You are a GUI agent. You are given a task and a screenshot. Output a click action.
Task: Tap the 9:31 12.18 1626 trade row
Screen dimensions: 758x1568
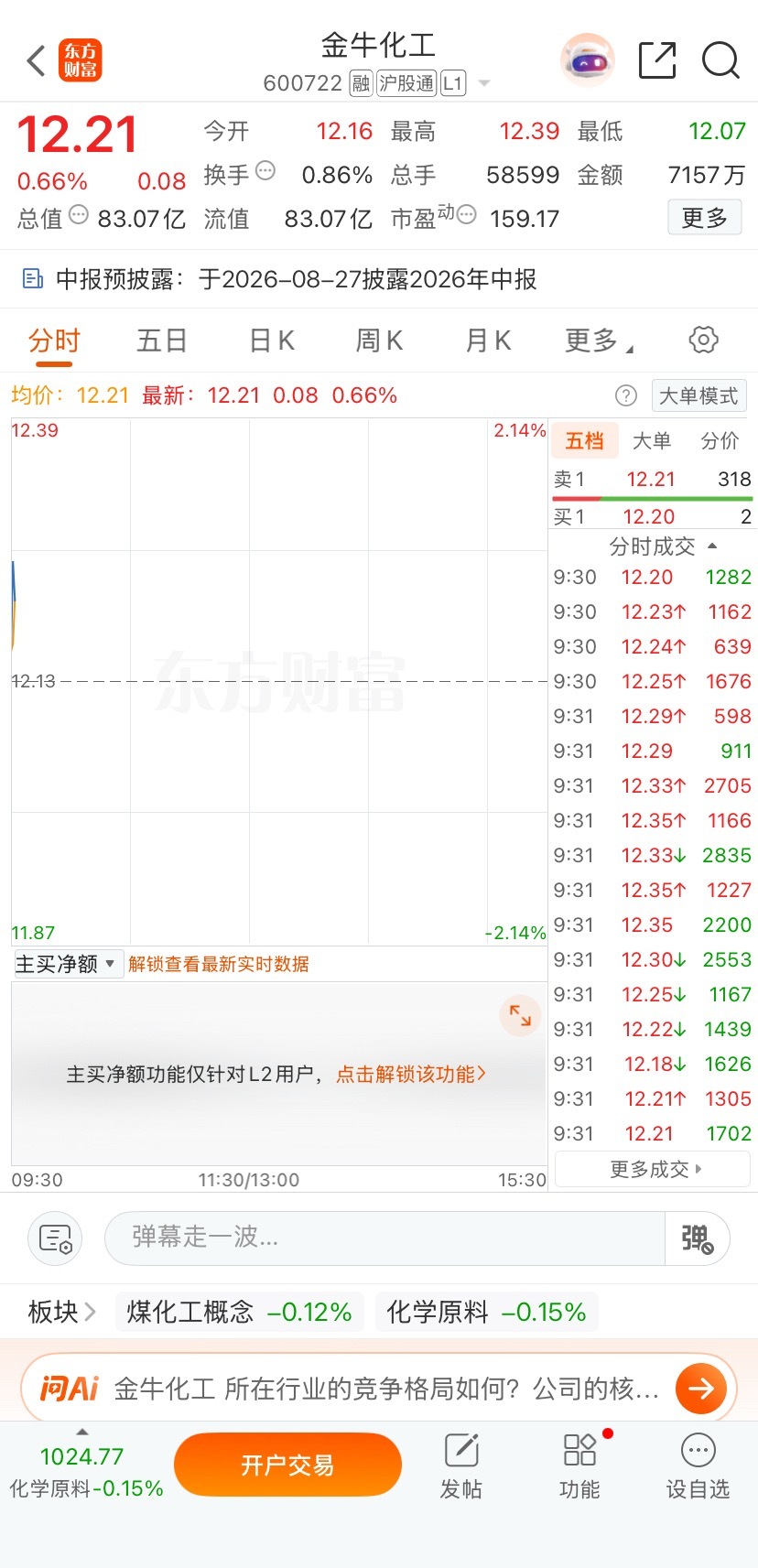[652, 1064]
